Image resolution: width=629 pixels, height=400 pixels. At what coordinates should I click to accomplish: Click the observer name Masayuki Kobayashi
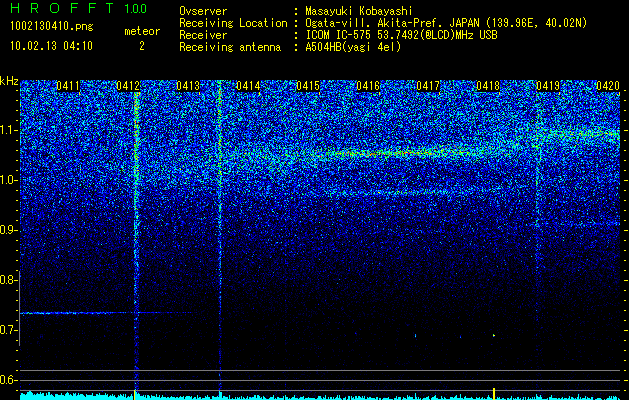(359, 11)
